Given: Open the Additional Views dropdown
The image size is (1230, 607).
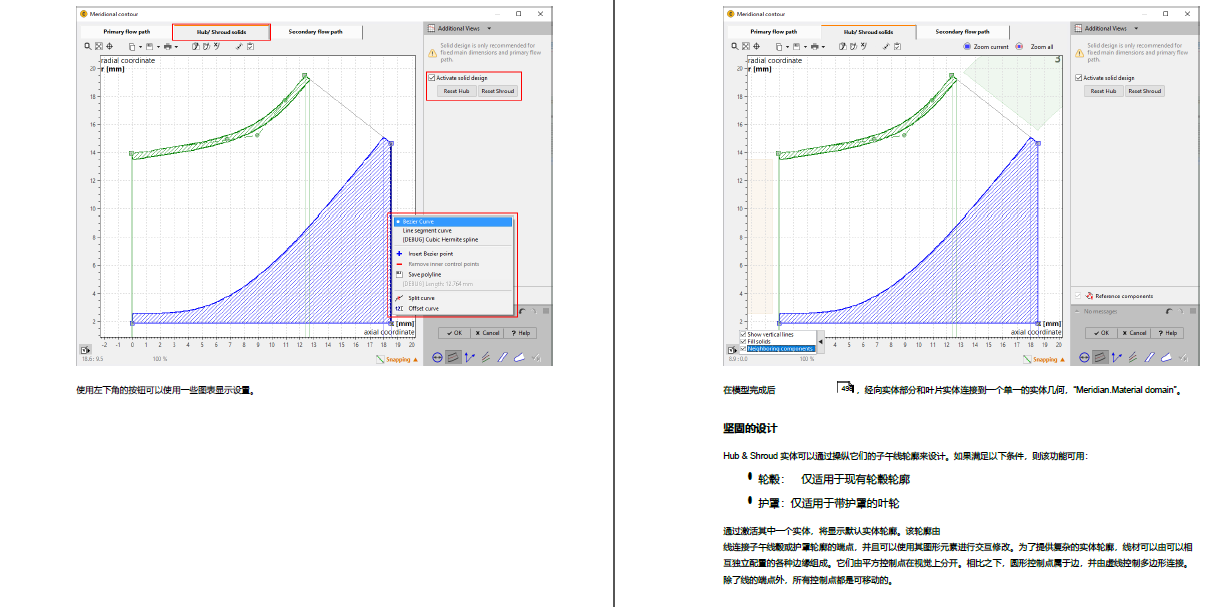Looking at the screenshot, I should [463, 27].
